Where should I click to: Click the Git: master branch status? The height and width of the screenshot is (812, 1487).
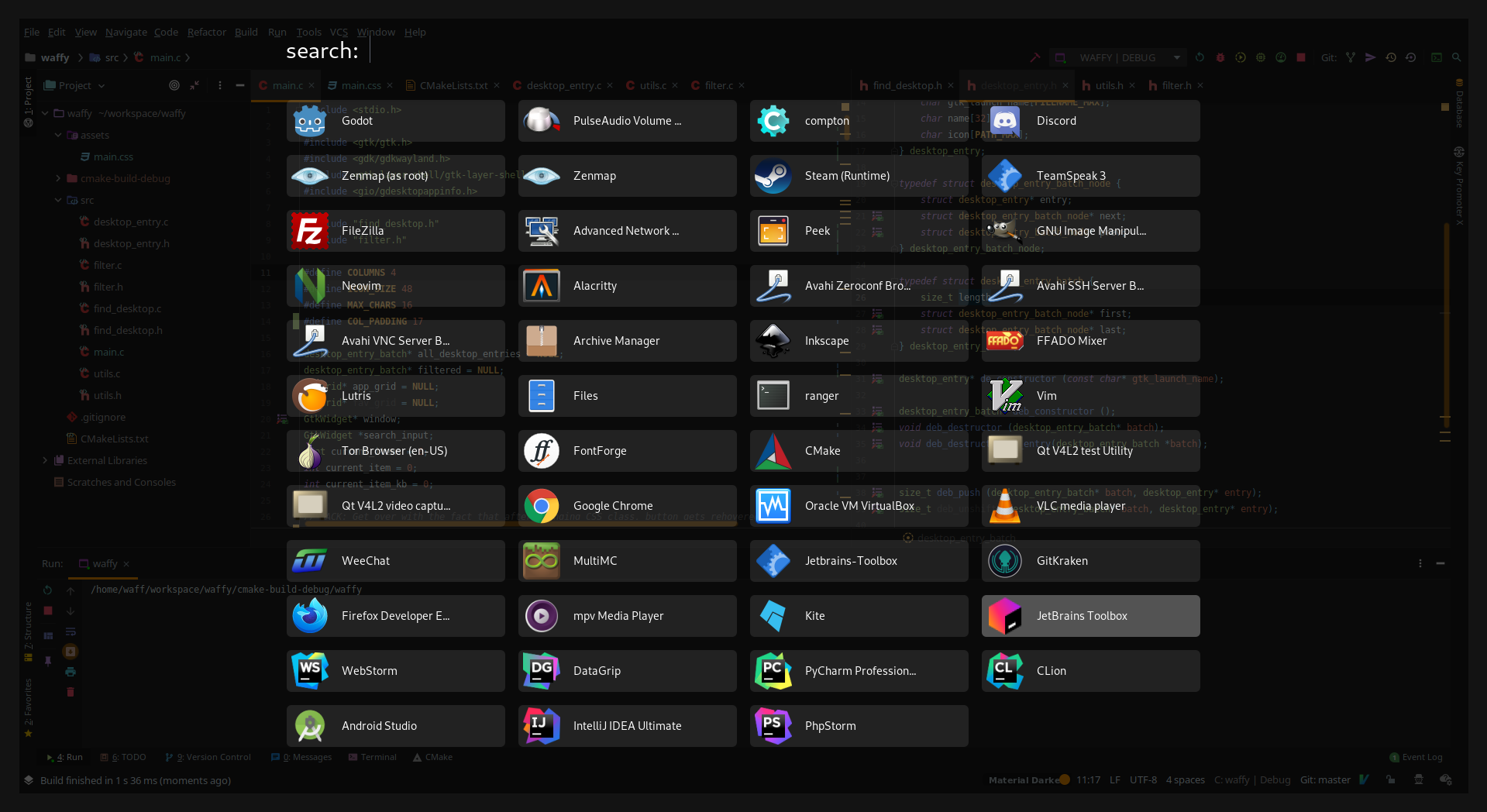click(1325, 780)
